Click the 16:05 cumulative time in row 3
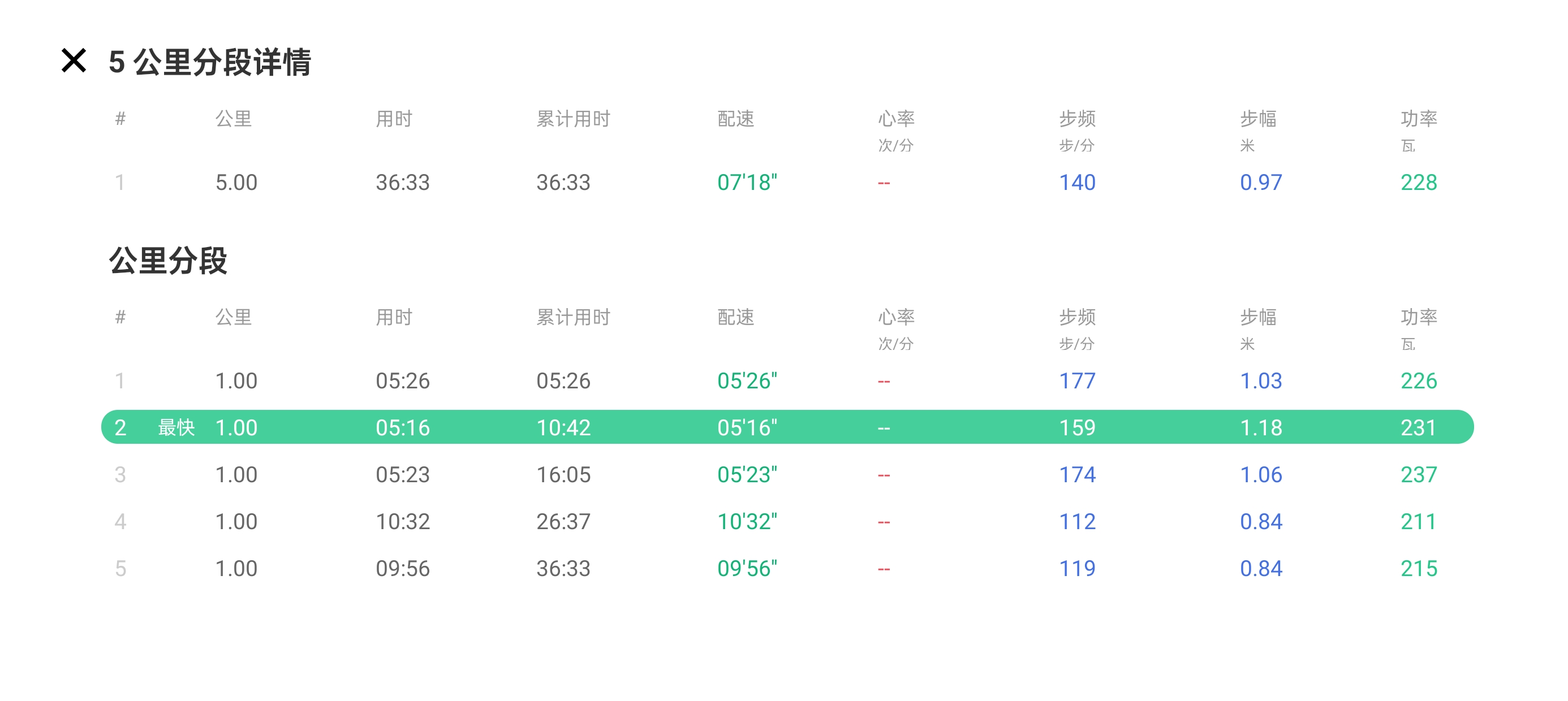The width and height of the screenshot is (1568, 701). tap(563, 475)
